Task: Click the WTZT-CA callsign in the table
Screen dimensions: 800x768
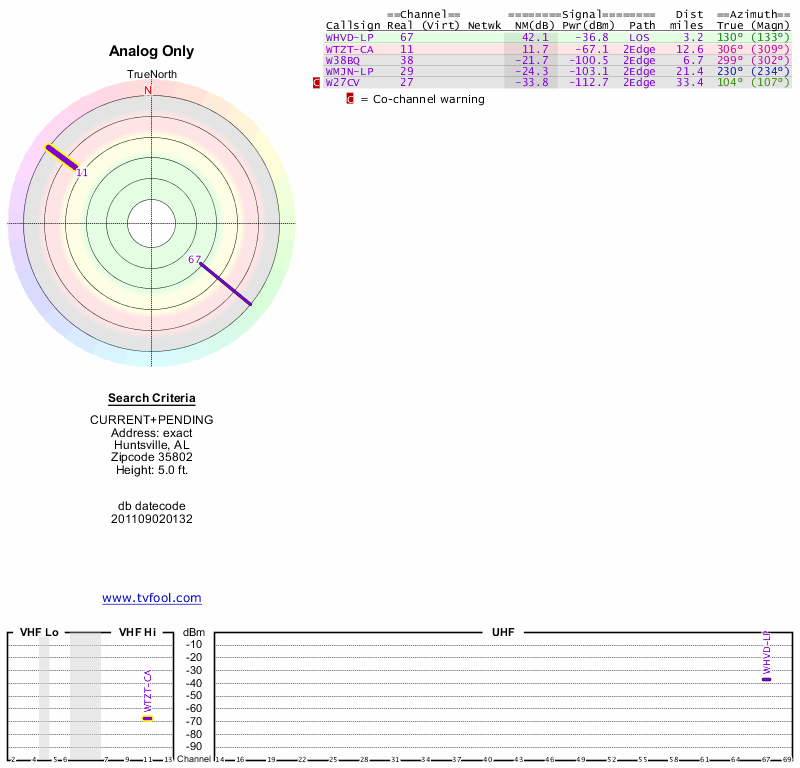Action: (349, 49)
